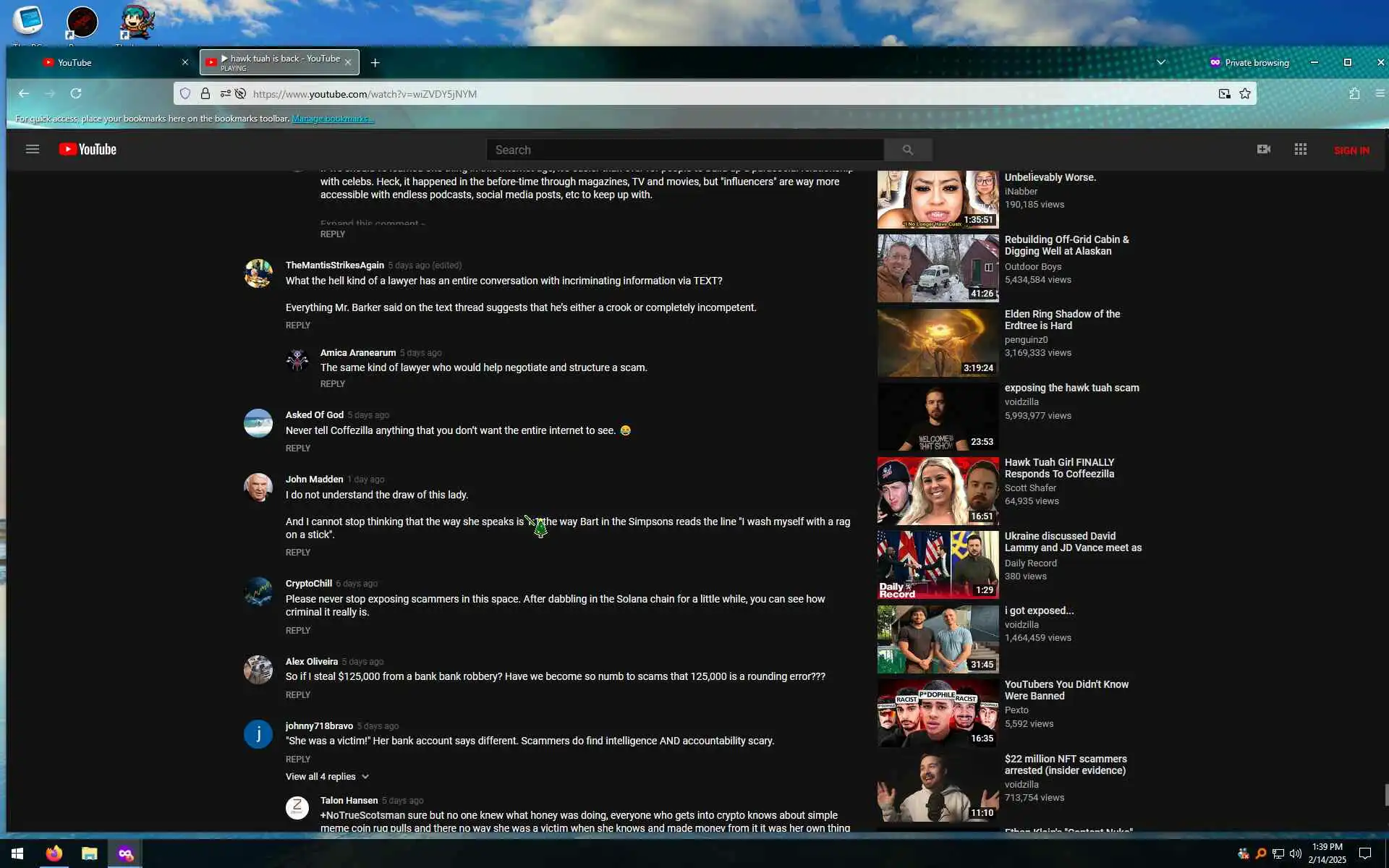
Task: Open Firefox extensions puzzle icon
Action: coord(1354,94)
